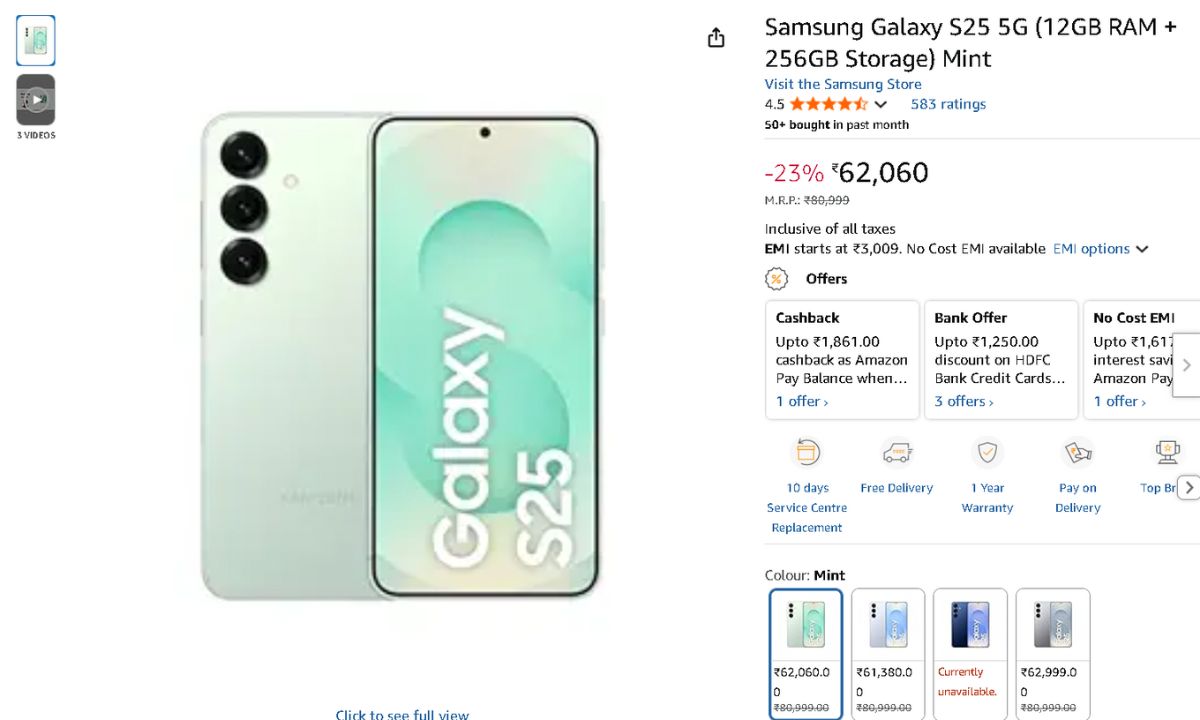Viewport: 1200px width, 720px height.
Task: Click the Offers percent badge icon
Action: coord(777,279)
